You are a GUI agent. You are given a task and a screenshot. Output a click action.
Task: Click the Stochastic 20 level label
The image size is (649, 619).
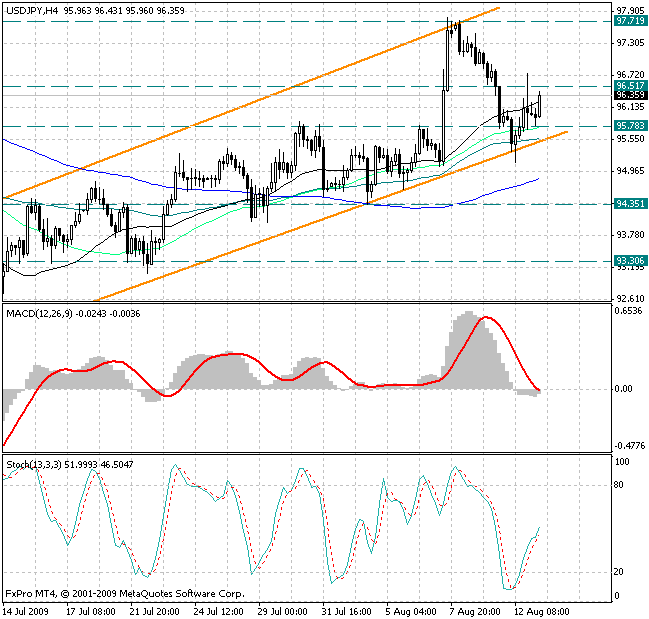pos(618,571)
